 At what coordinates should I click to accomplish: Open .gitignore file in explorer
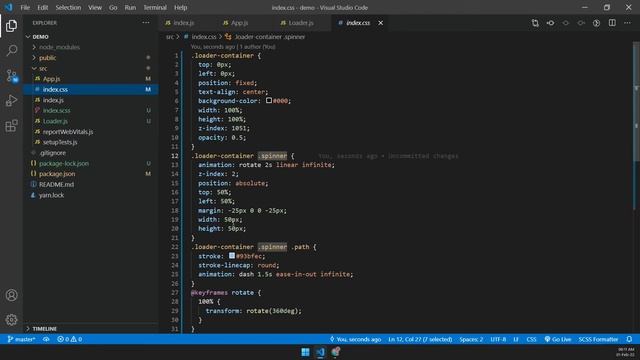pyautogui.click(x=52, y=153)
